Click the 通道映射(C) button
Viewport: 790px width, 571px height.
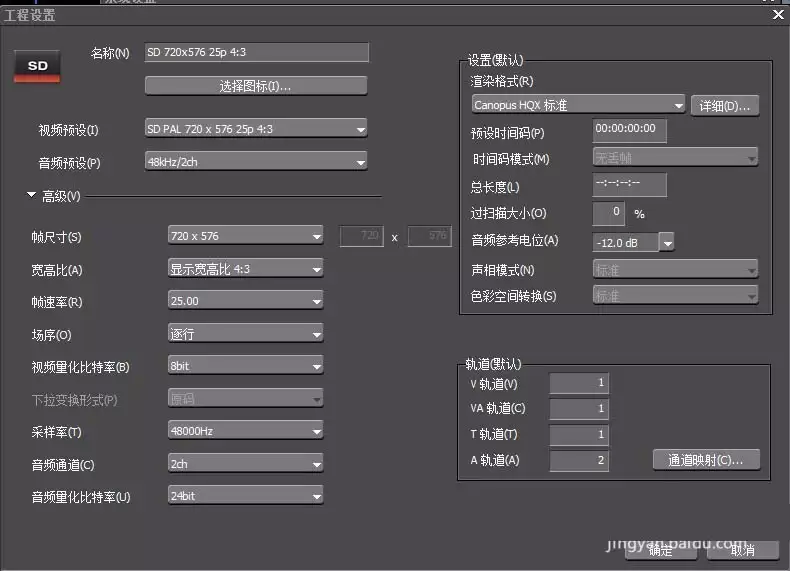point(706,460)
